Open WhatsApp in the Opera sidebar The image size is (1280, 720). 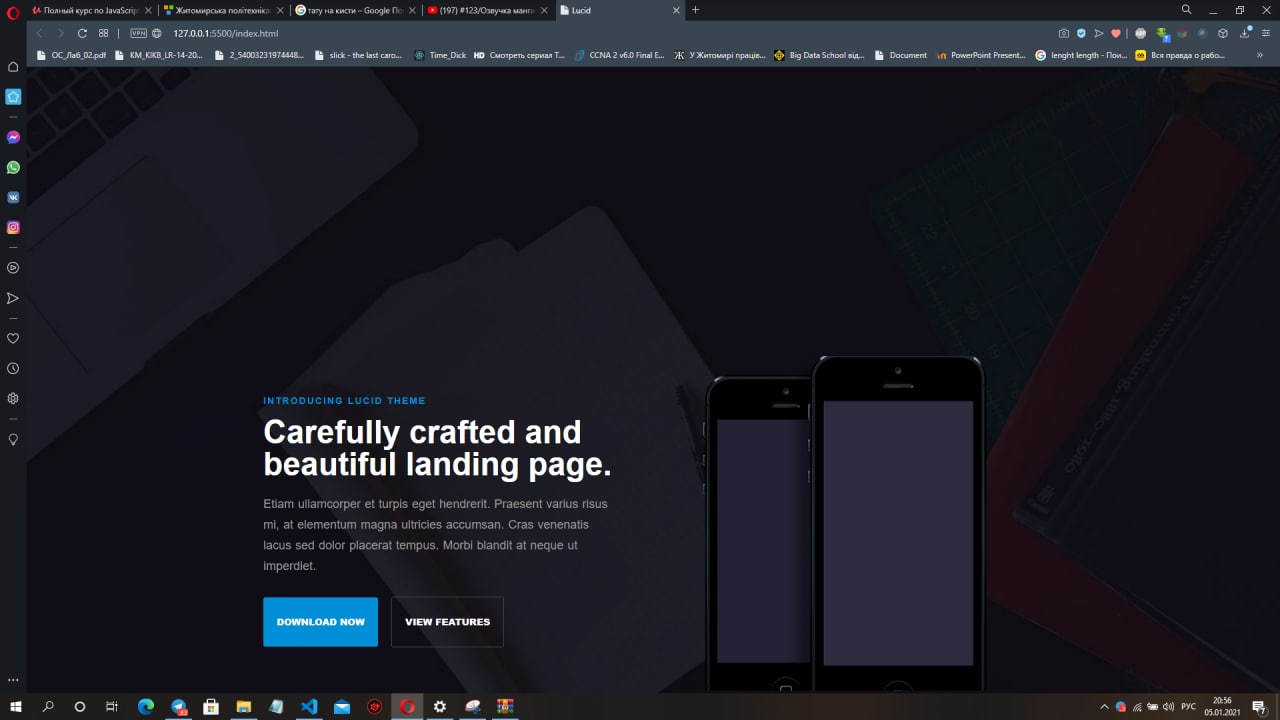tap(13, 167)
